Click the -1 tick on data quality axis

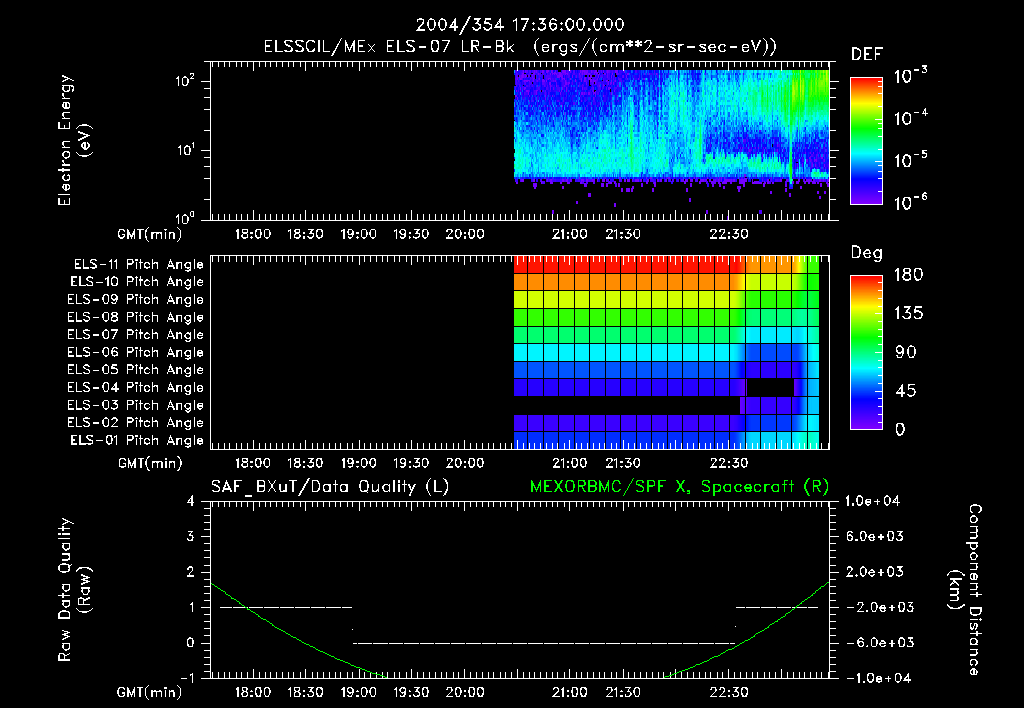coord(187,678)
